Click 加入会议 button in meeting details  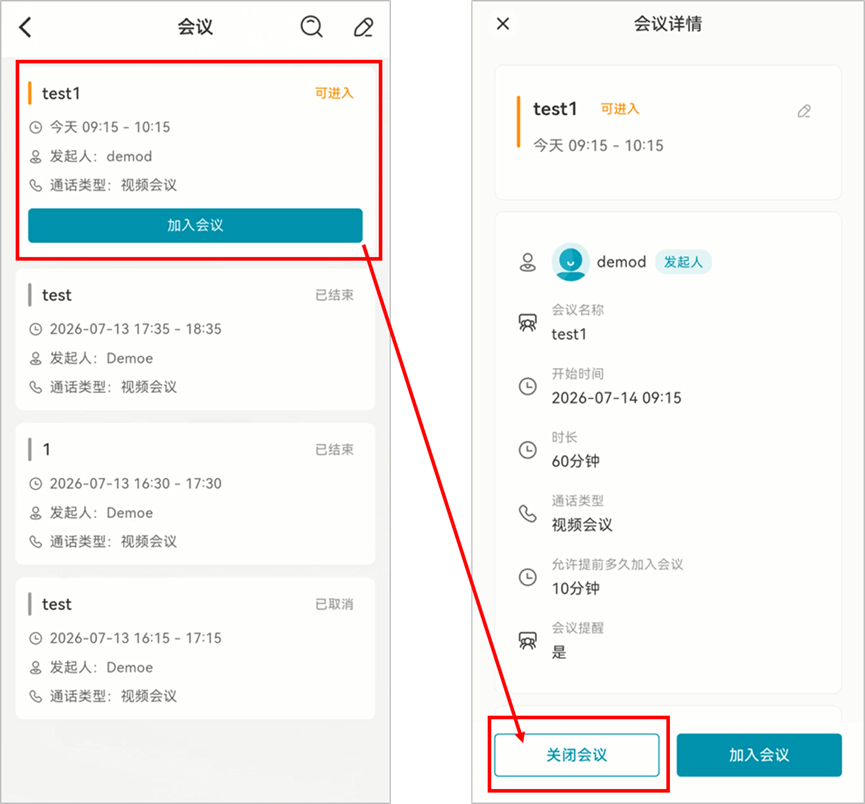click(759, 754)
